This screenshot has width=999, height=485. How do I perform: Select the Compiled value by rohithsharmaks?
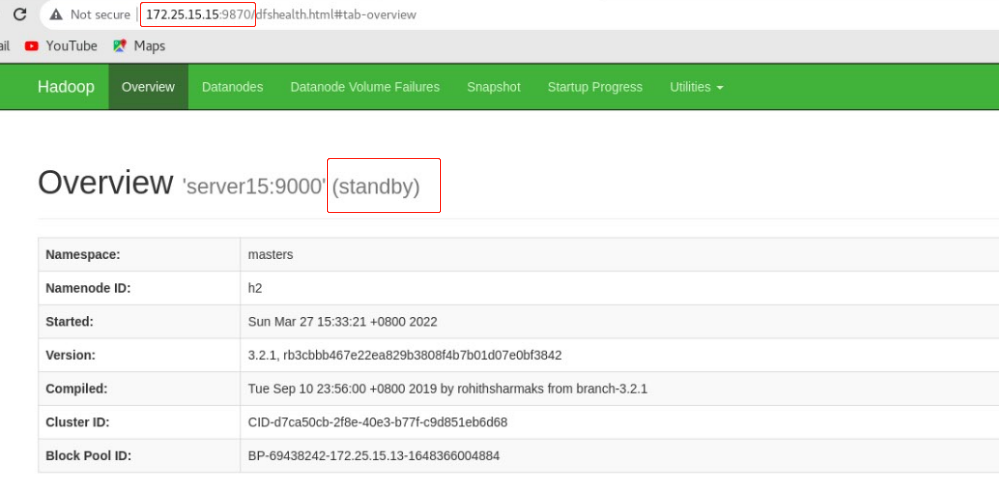pos(447,389)
